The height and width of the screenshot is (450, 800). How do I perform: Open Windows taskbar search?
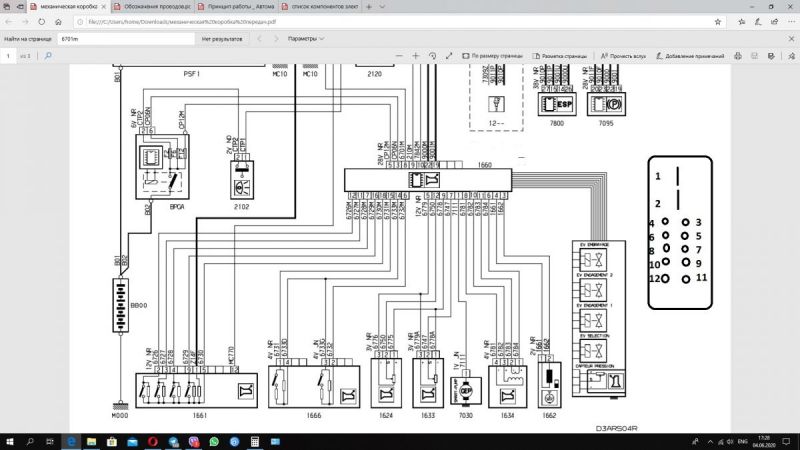[30, 441]
